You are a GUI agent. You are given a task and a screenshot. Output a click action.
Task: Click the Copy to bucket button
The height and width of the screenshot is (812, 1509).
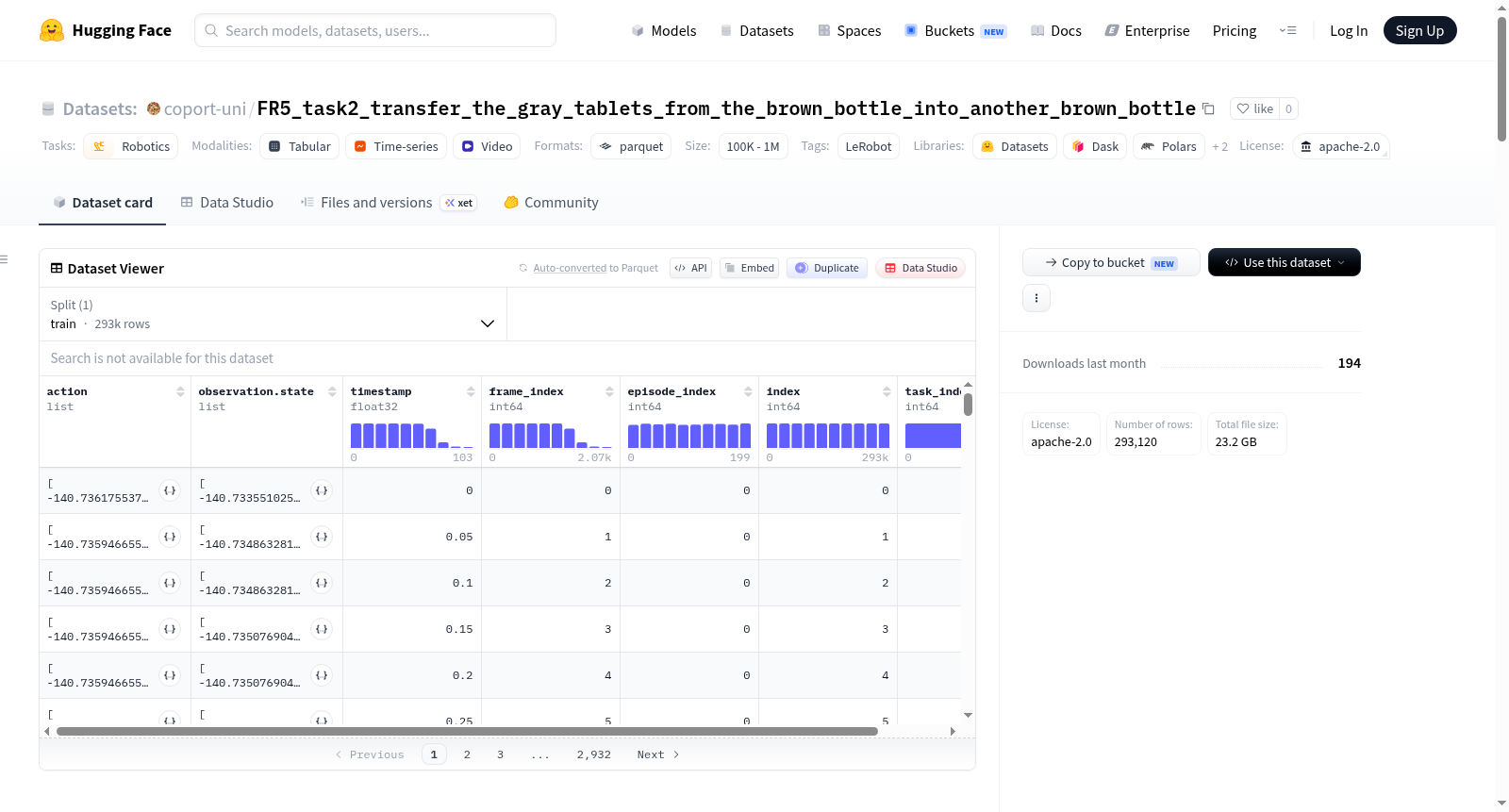click(1111, 262)
